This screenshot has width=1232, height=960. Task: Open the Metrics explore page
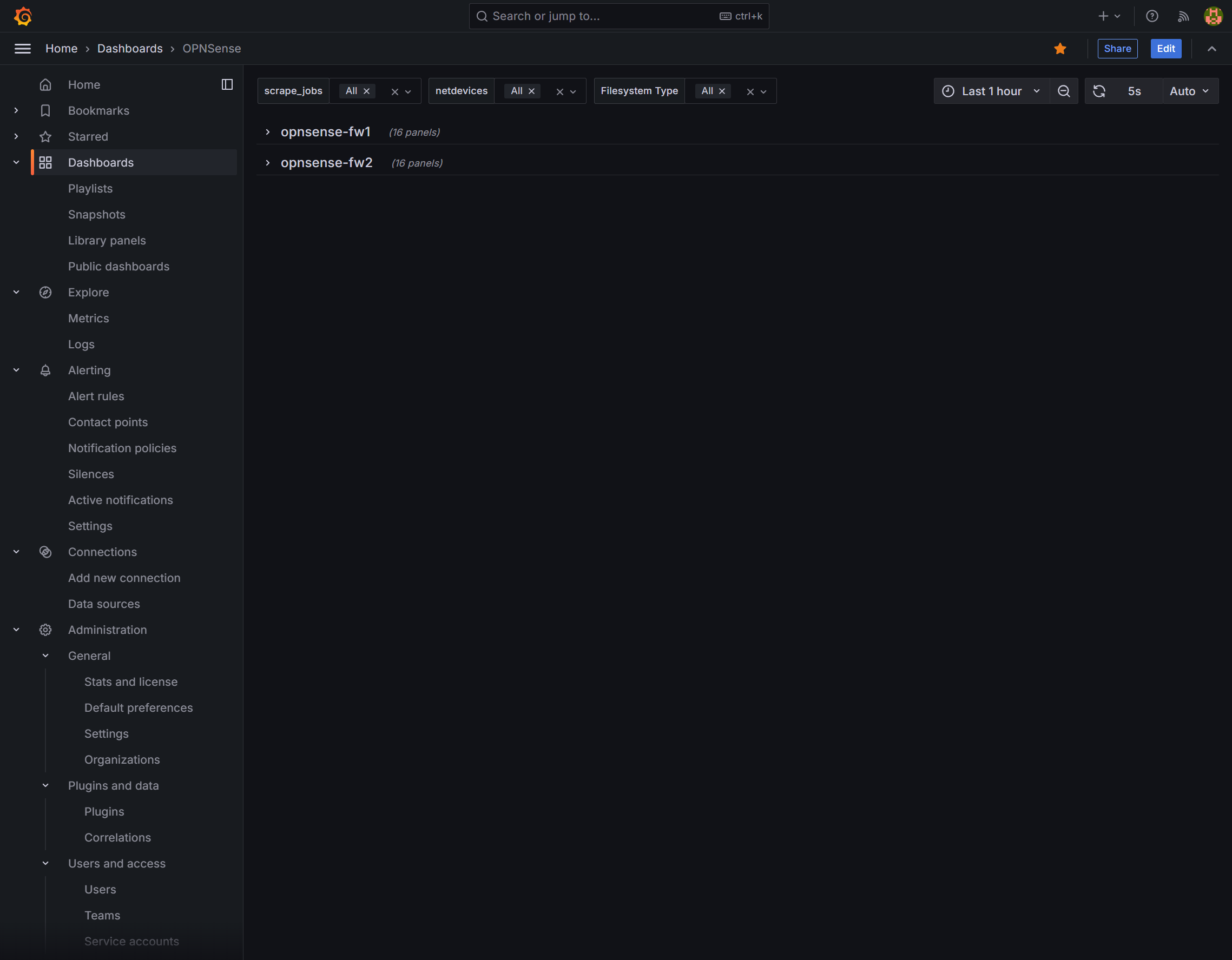[x=89, y=319]
